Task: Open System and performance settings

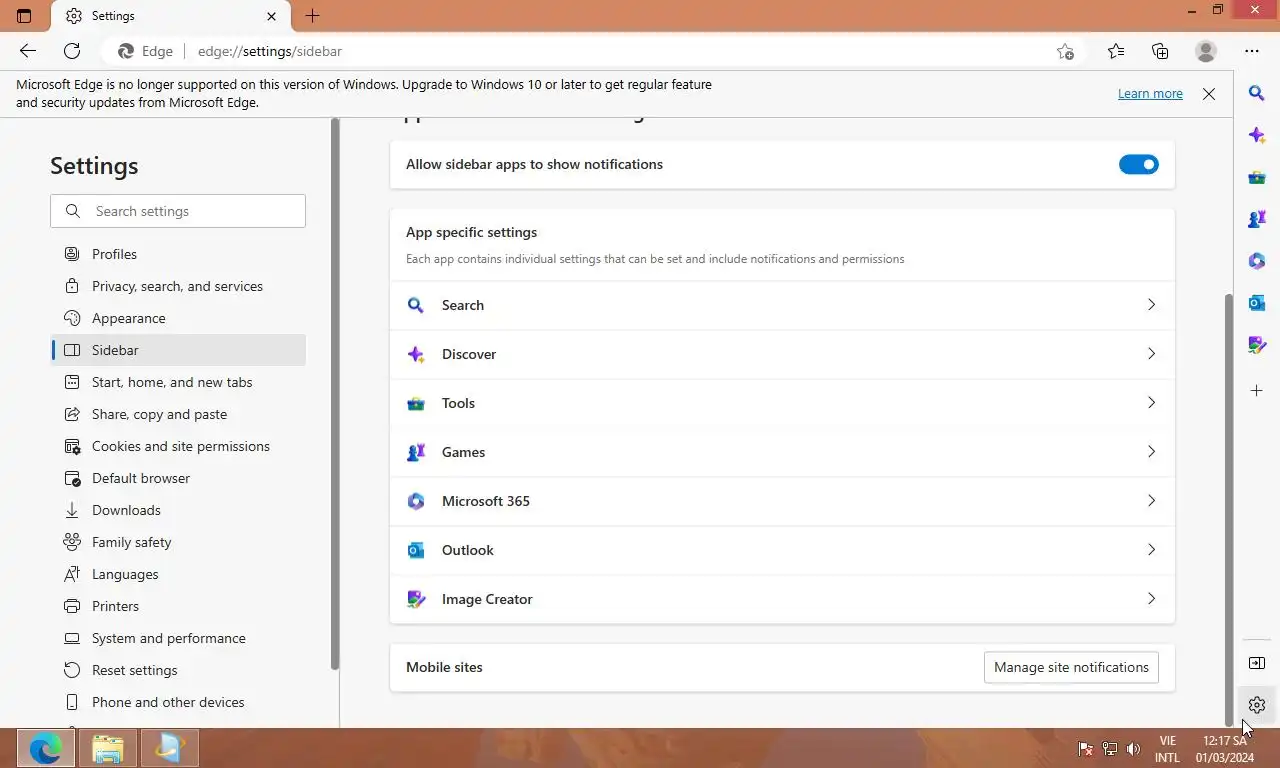Action: coord(178,638)
